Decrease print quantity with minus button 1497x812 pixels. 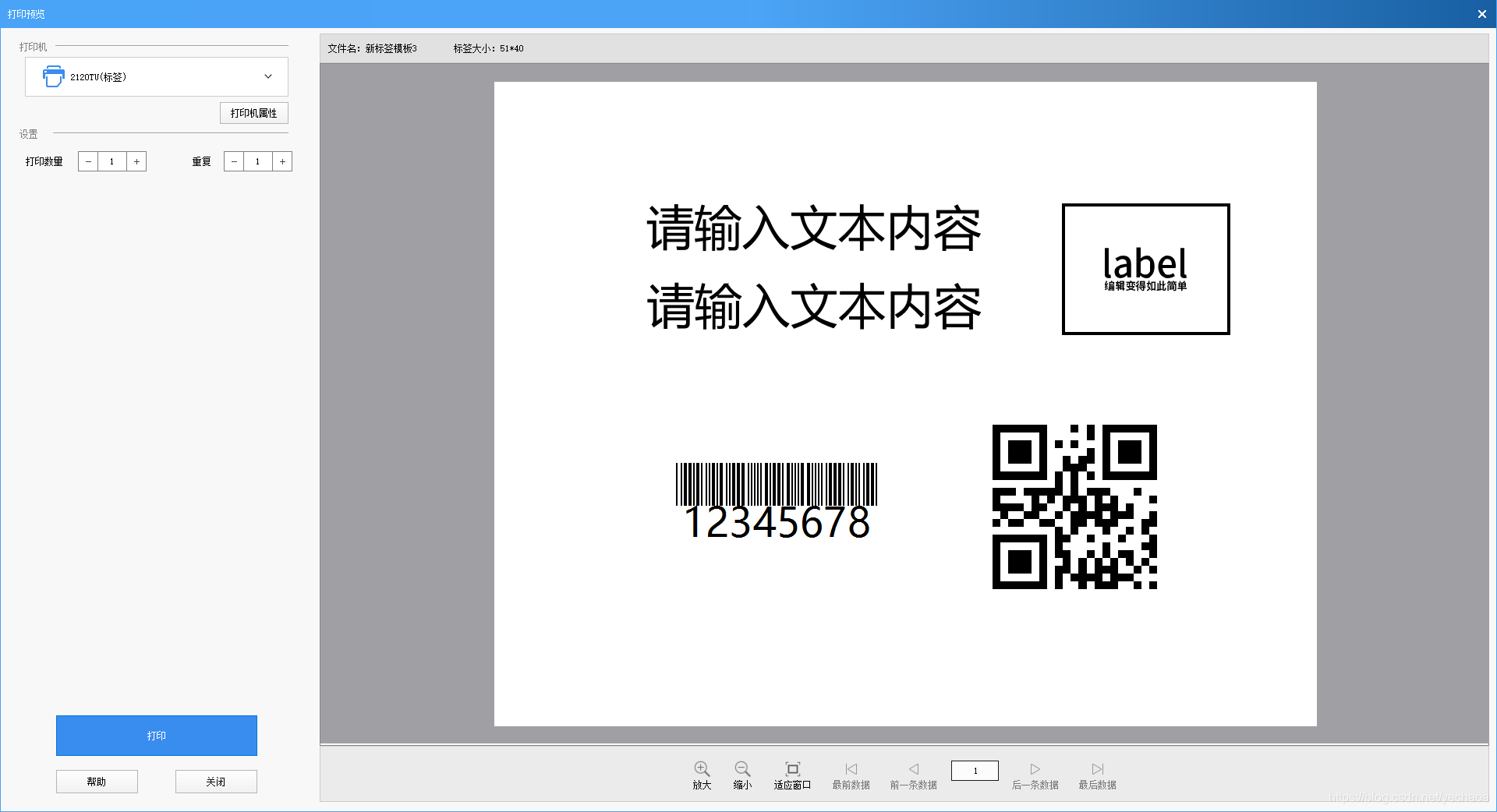(x=88, y=161)
